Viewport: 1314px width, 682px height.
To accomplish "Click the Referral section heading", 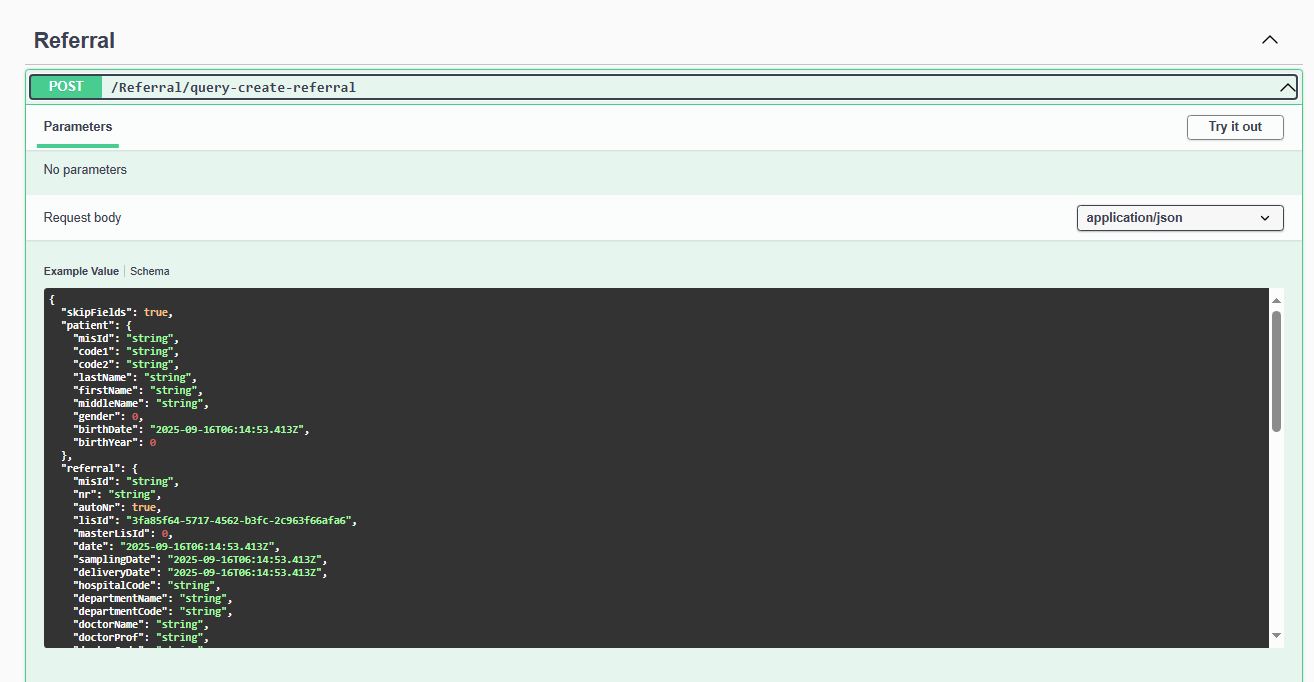I will pos(74,41).
